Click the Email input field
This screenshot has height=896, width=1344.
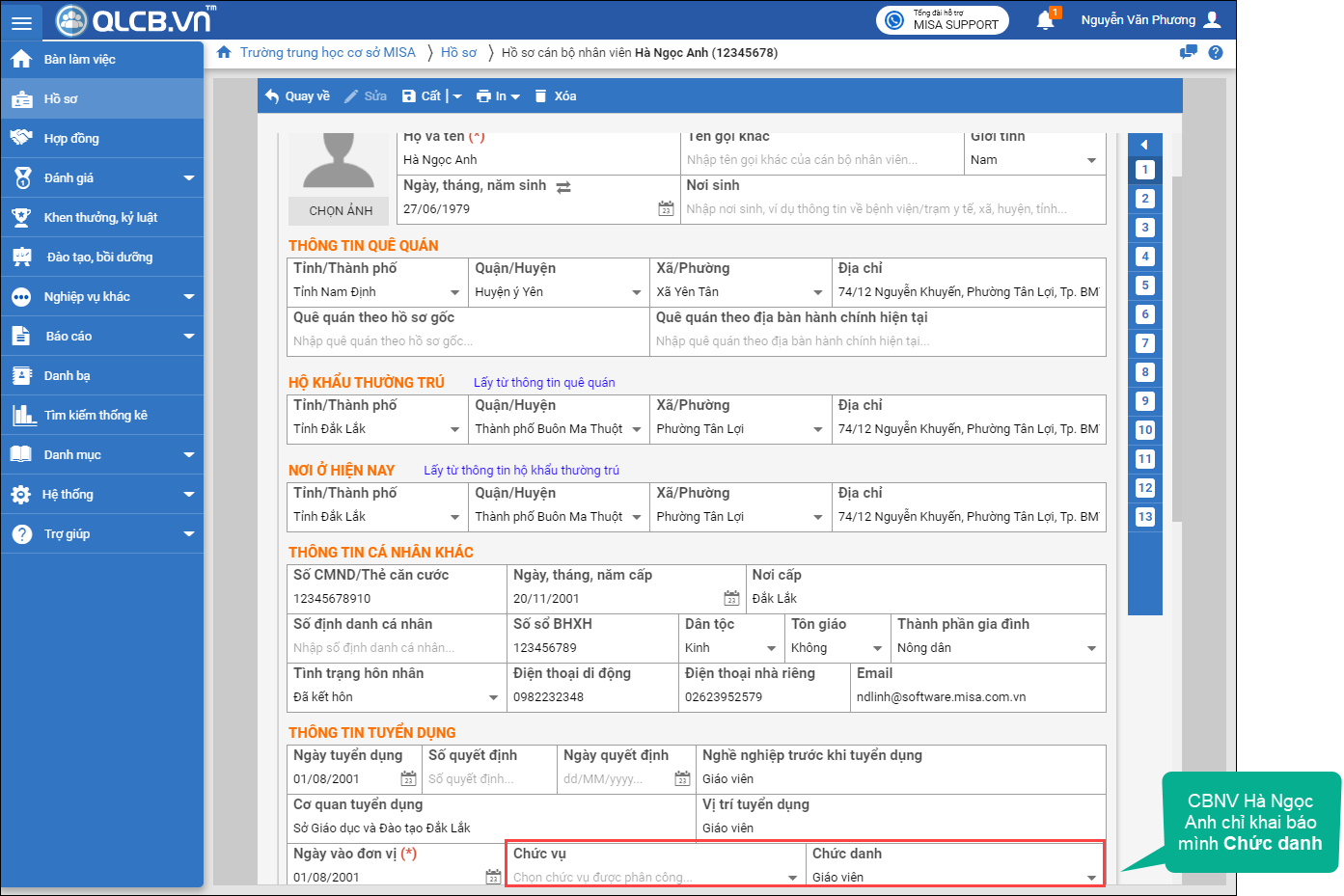click(x=976, y=697)
